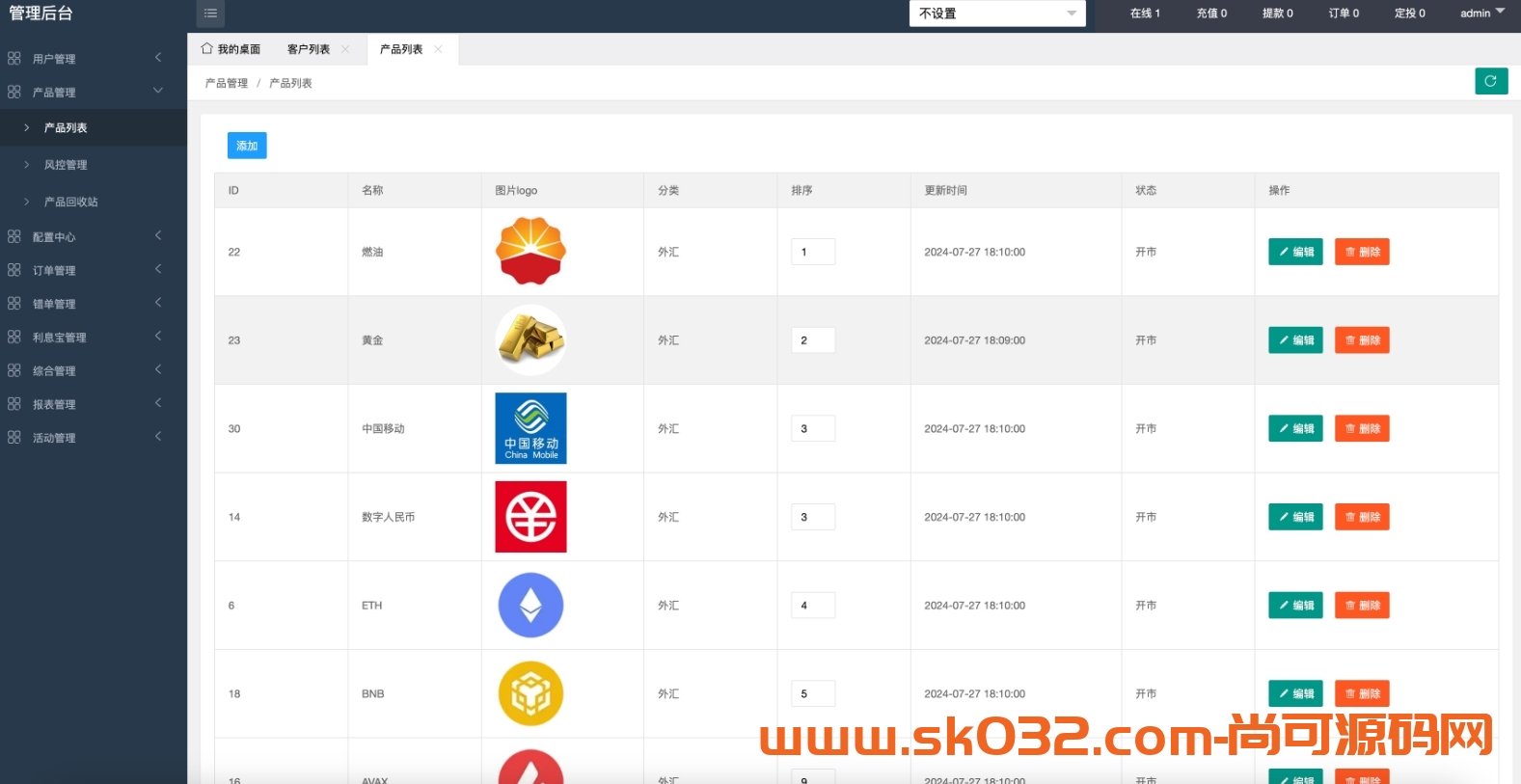
Task: Click the 综合管理 grid icon in sidebar
Action: [14, 370]
